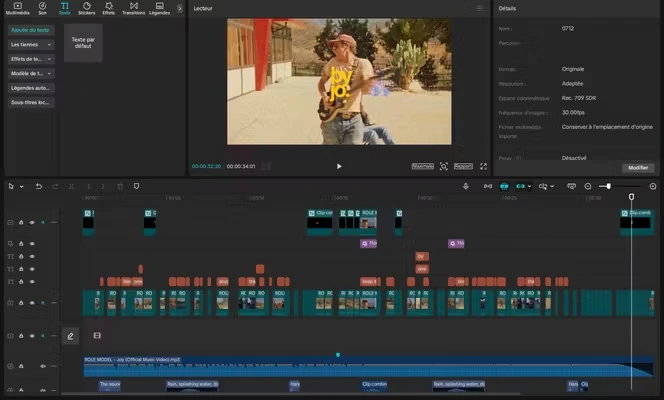Toggle auto snapping in timeline toolbar

click(504, 186)
